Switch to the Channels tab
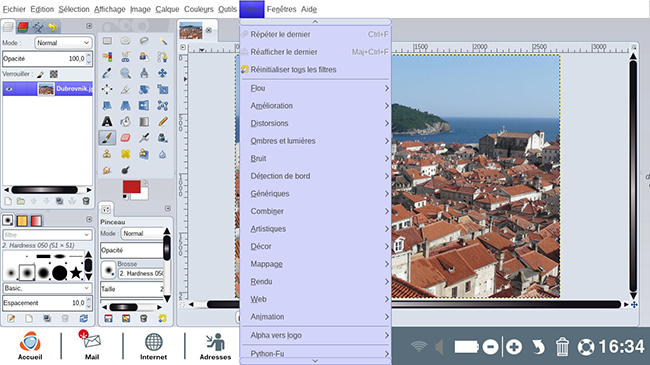Image resolution: width=650 pixels, height=365 pixels. pyautogui.click(x=23, y=27)
